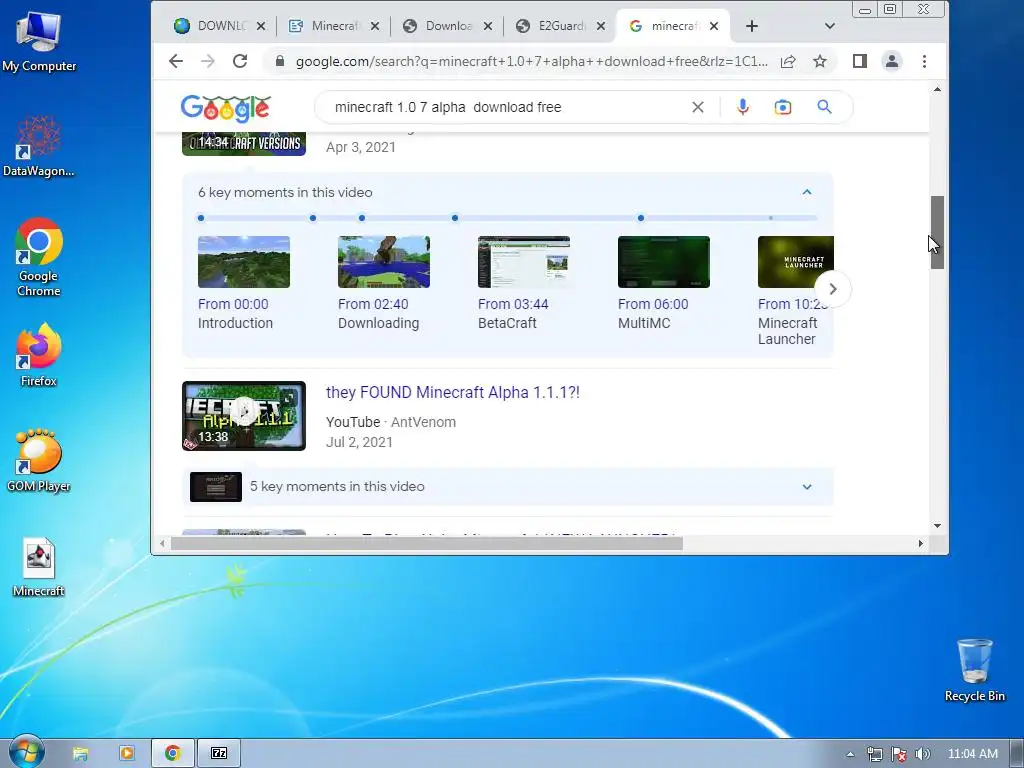Select the Recycle Bin icon
The width and height of the screenshot is (1024, 768).
coord(975,670)
